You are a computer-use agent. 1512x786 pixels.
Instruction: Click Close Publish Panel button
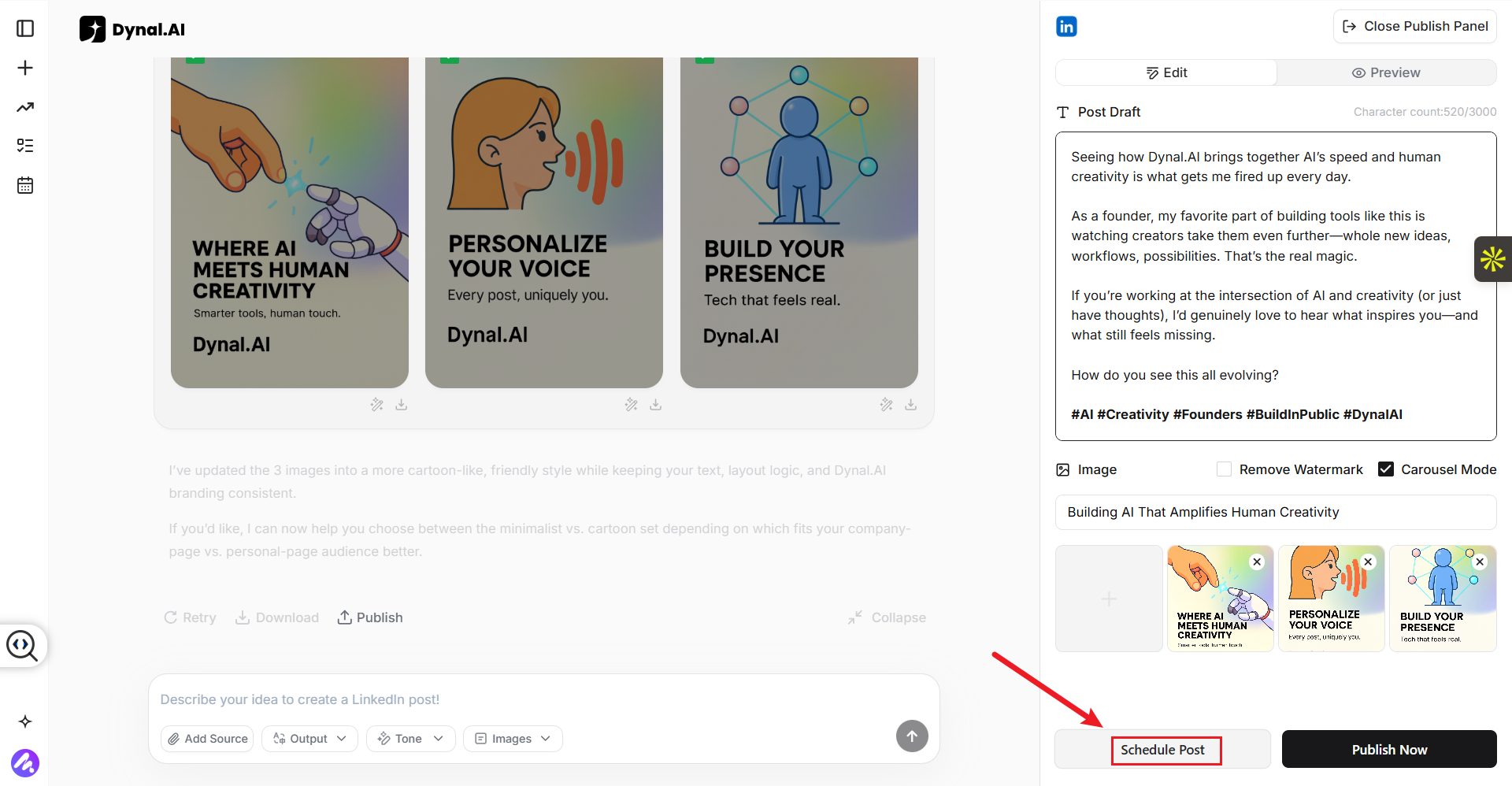1415,27
